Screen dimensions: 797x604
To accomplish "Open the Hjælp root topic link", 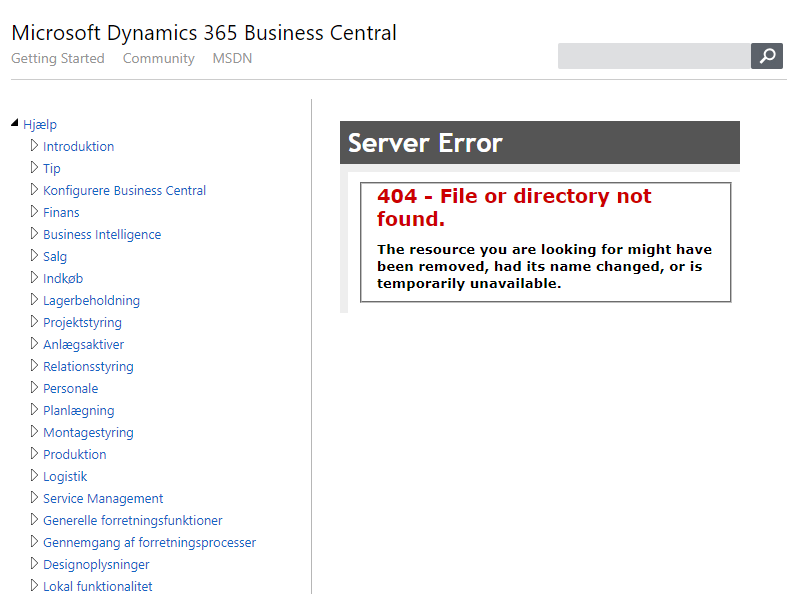I will [x=40, y=125].
